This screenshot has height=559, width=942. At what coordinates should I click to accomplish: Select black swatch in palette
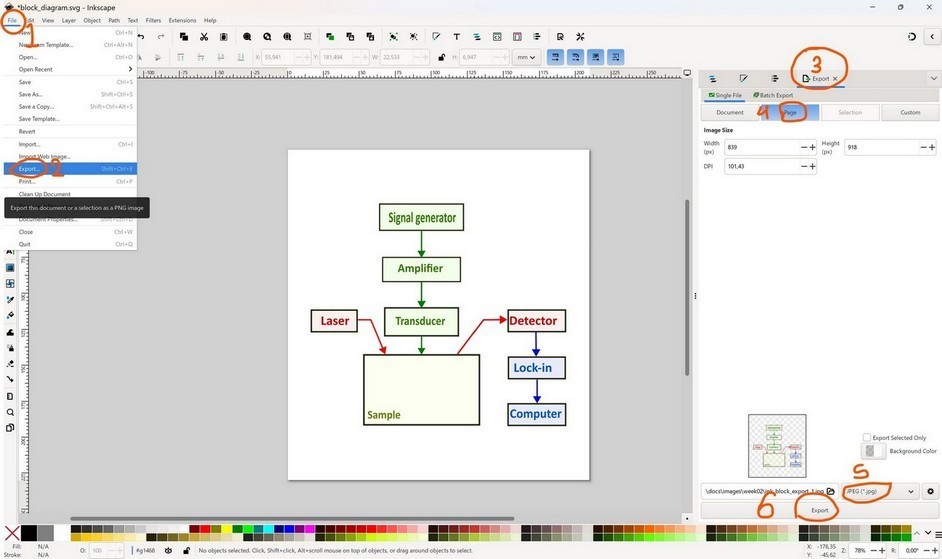(29, 533)
